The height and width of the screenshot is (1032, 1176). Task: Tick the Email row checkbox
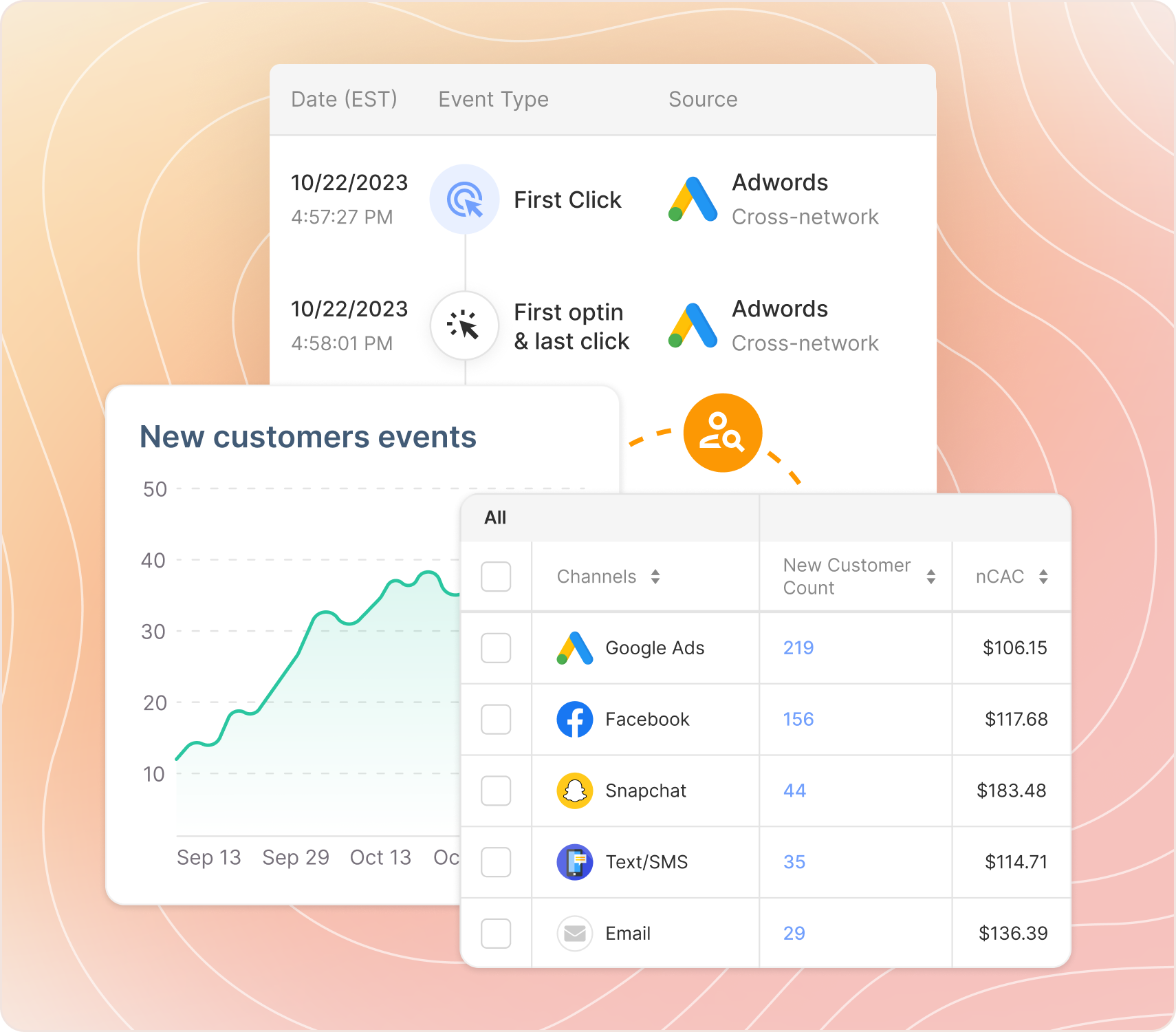[496, 934]
